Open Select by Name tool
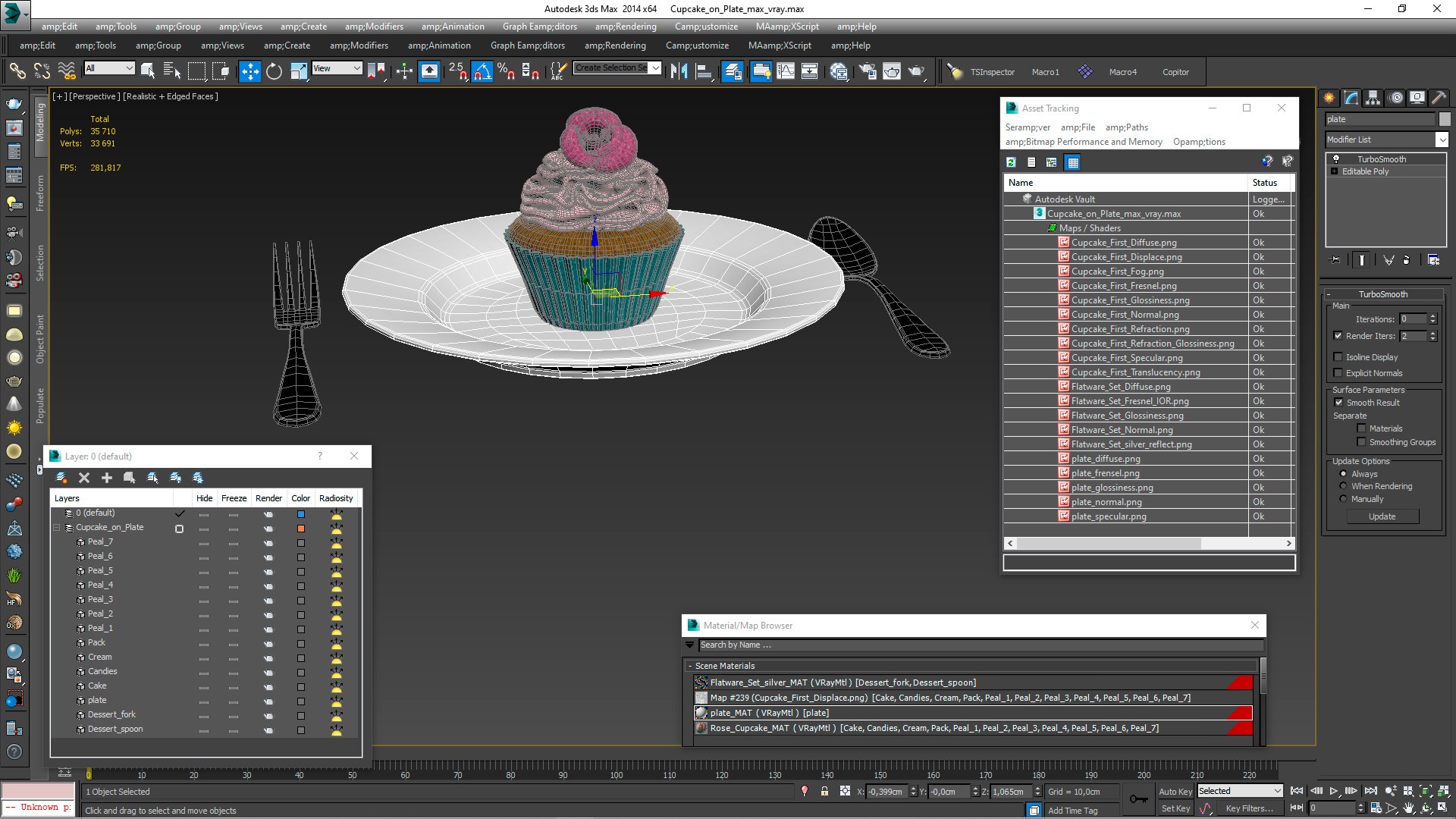The width and height of the screenshot is (1456, 819). point(172,71)
